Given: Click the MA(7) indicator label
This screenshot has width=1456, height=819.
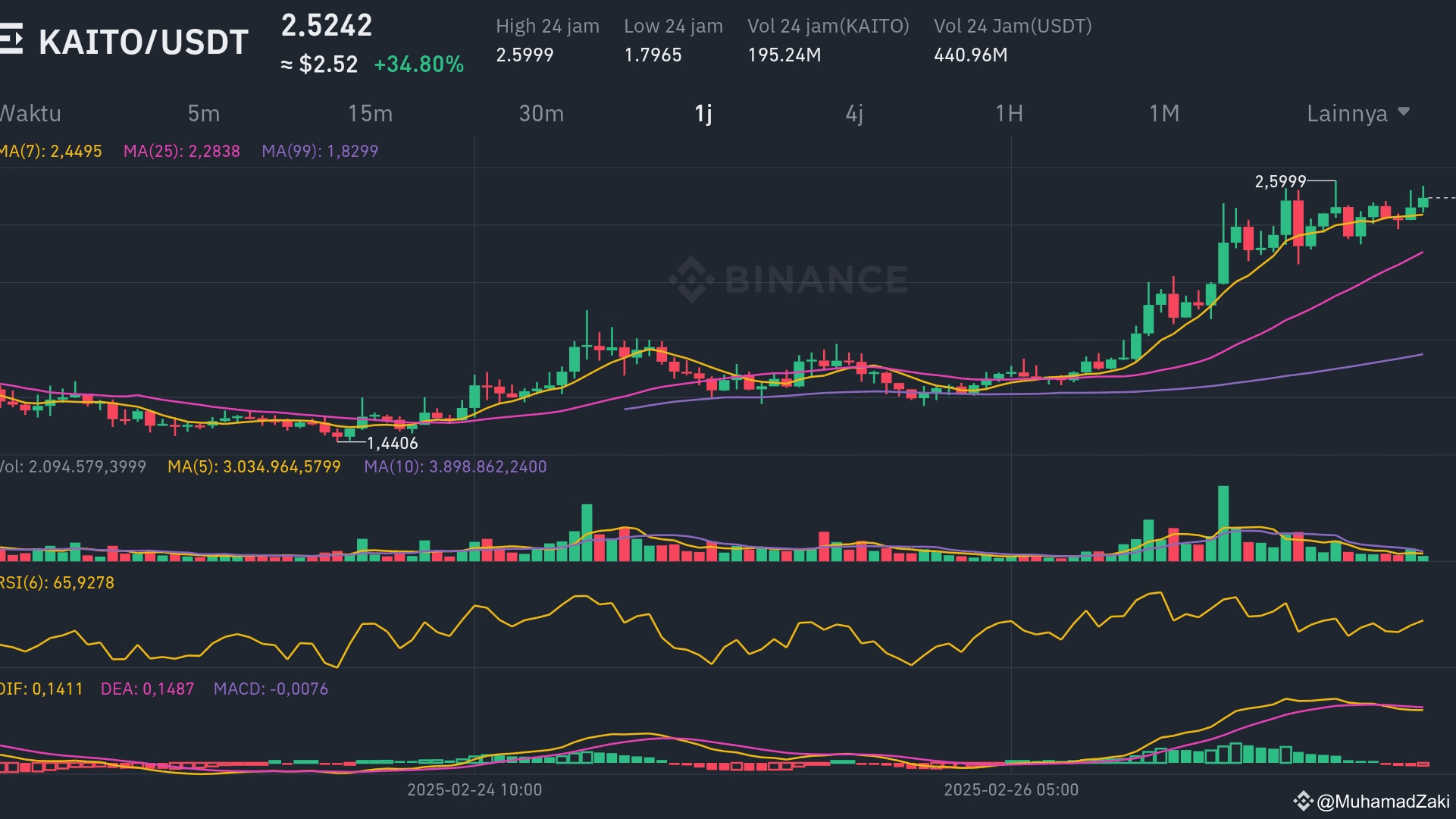Looking at the screenshot, I should click(51, 151).
